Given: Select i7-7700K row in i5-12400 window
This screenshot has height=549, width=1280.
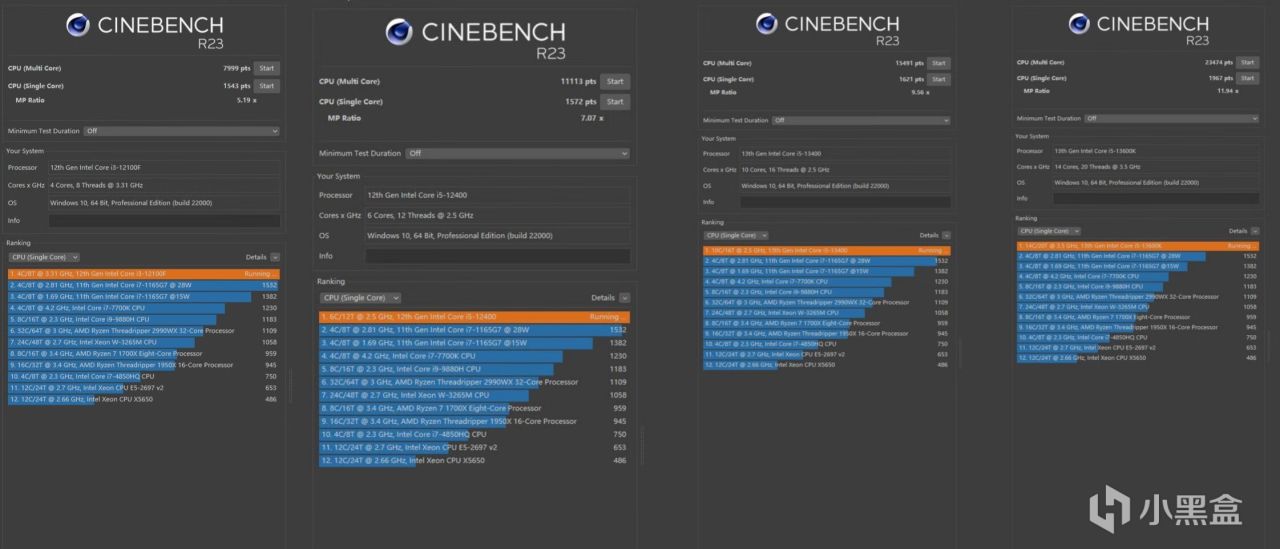Looking at the screenshot, I should (474, 356).
